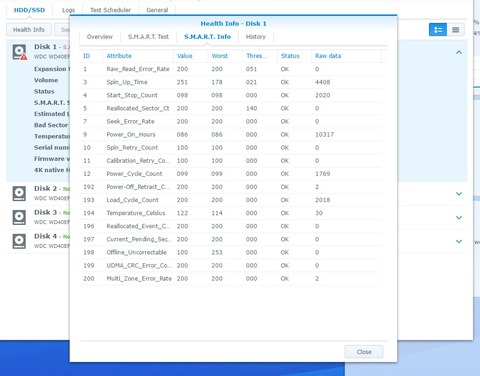Select the UDMA_CRC_Error_Co... attribute
Viewport: 480px width, 376px height.
[x=231, y=265]
